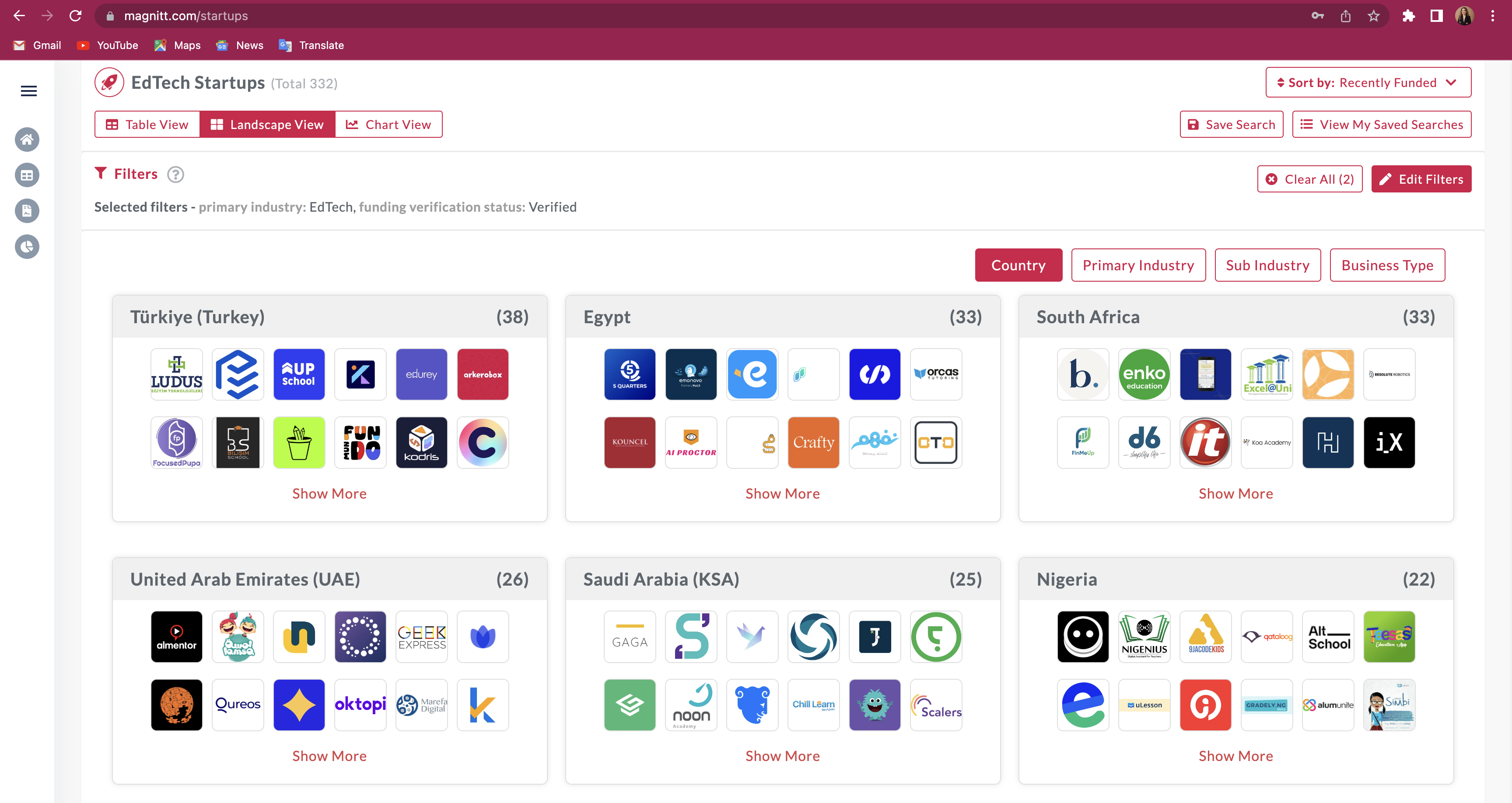
Task: Open the Geek Express startup logo
Action: pyautogui.click(x=421, y=637)
